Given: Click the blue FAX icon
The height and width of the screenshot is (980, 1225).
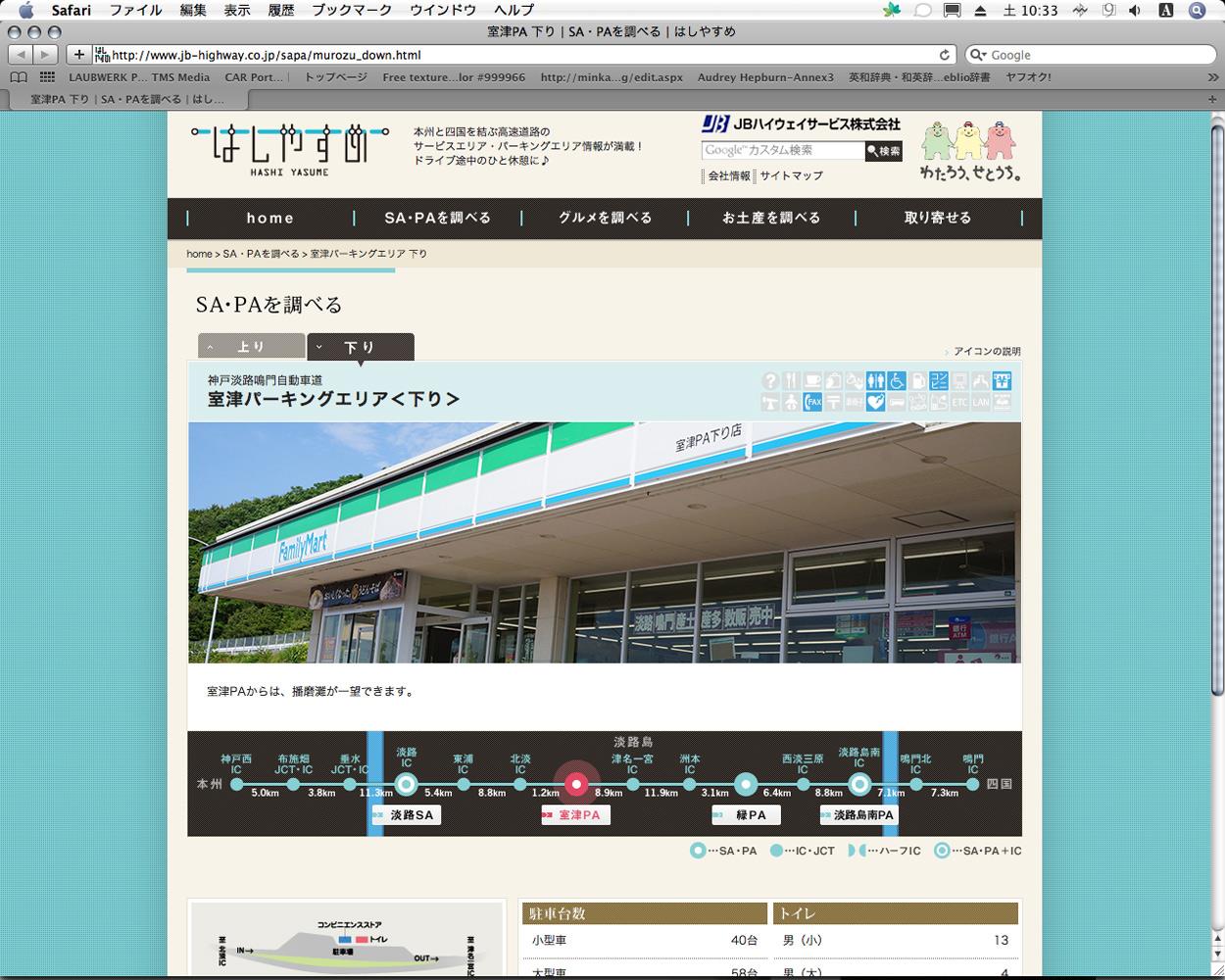Looking at the screenshot, I should (x=812, y=402).
